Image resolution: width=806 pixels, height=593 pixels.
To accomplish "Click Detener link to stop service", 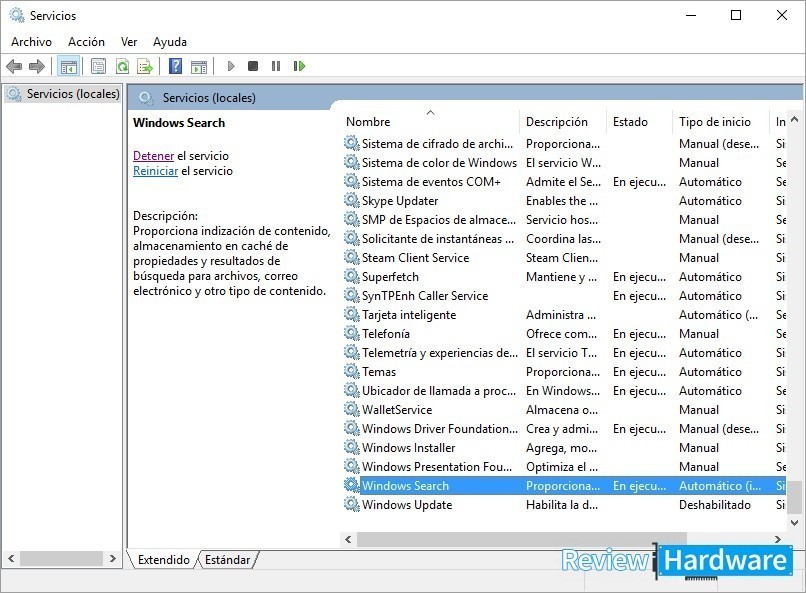I will 153,156.
